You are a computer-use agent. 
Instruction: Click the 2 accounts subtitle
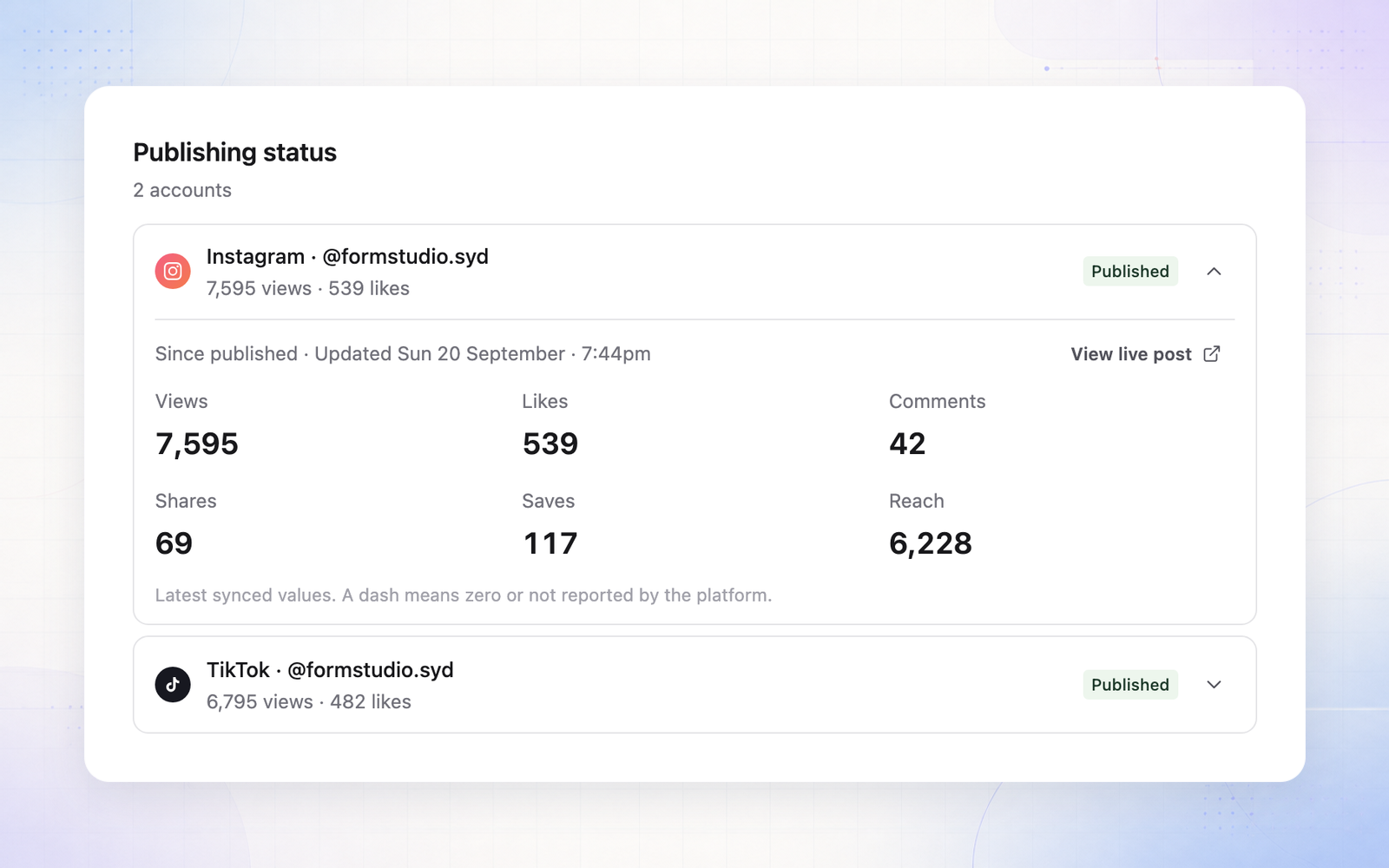click(x=182, y=190)
